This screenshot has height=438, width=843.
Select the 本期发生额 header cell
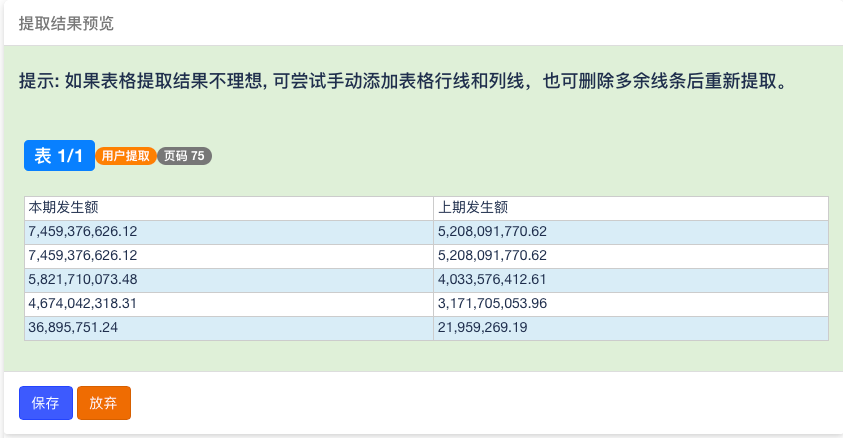(229, 208)
